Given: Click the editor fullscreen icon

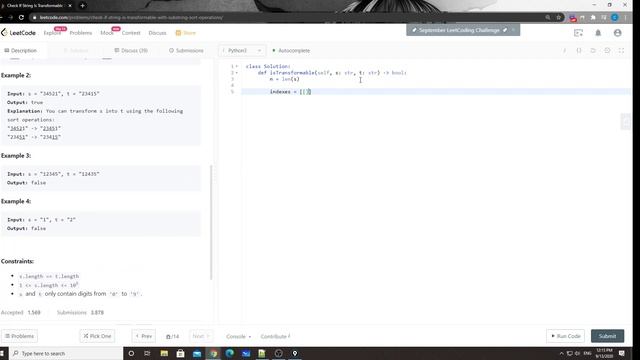Looking at the screenshot, I should (621, 51).
